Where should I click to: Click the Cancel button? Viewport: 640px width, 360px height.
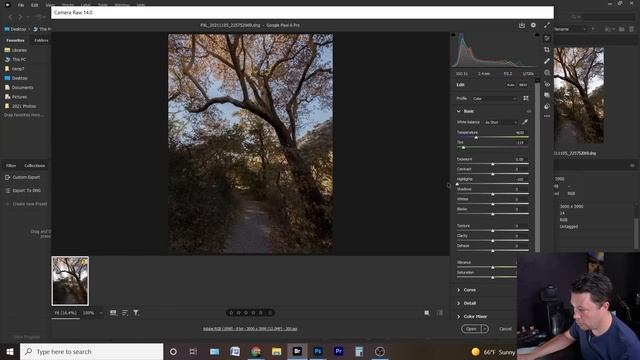[505, 329]
